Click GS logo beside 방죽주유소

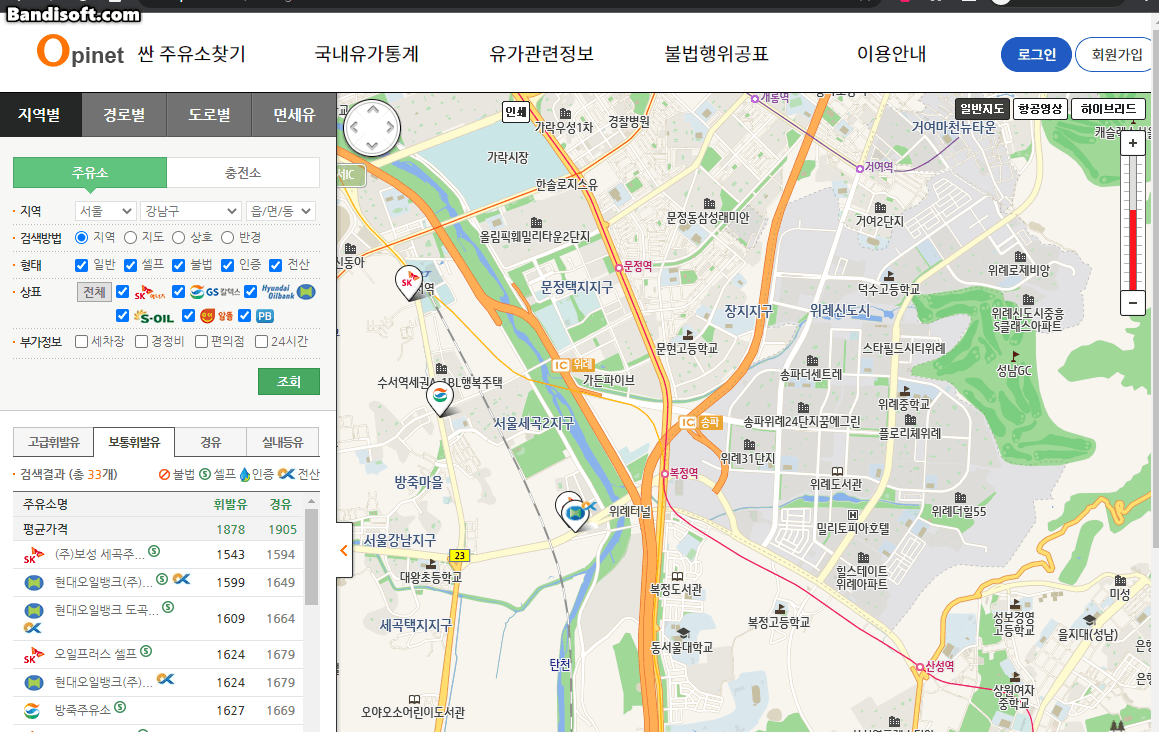tap(32, 711)
